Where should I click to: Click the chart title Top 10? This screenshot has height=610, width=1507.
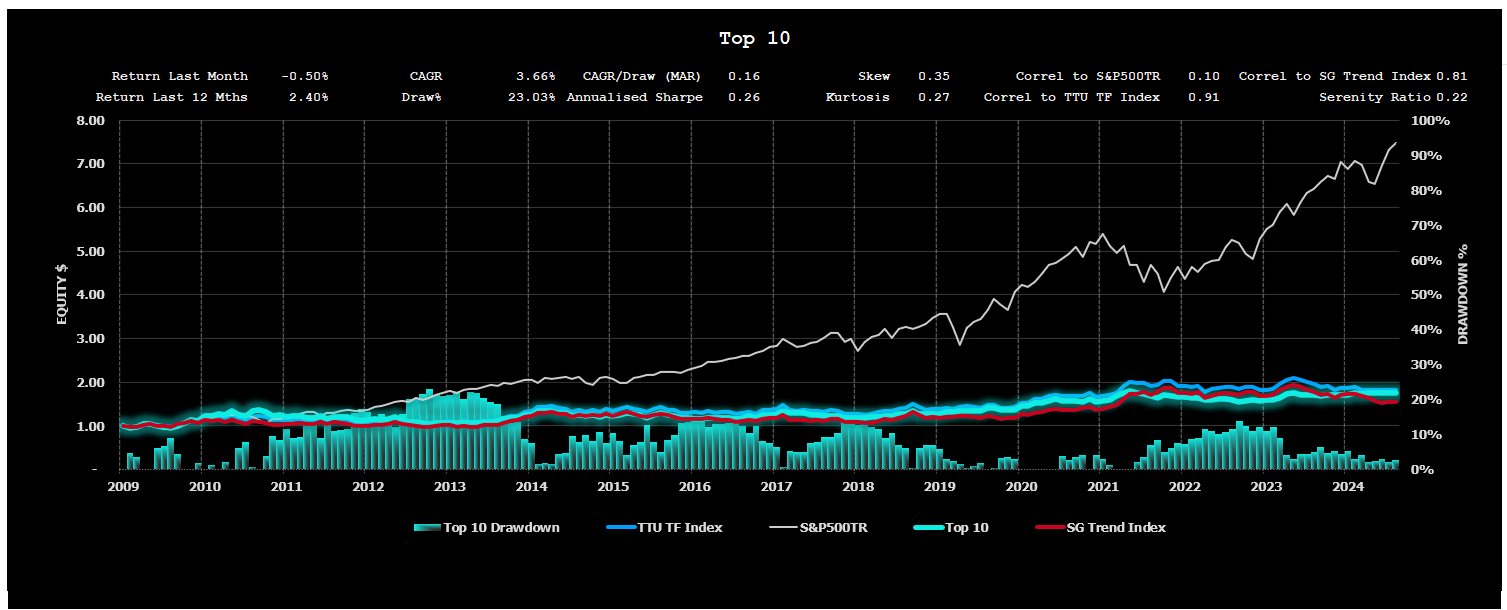click(x=754, y=39)
